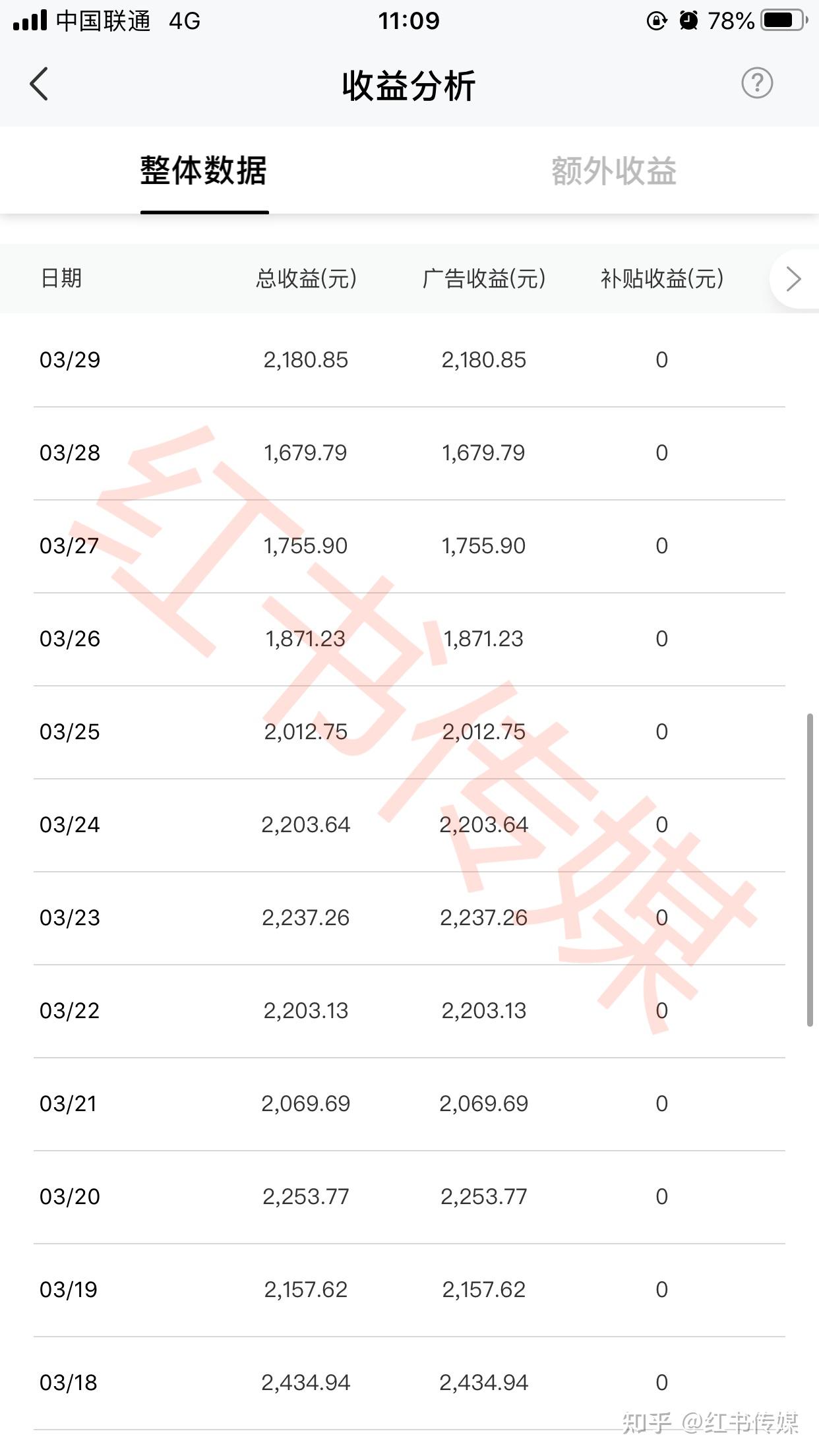Image resolution: width=819 pixels, height=1456 pixels.
Task: Tap the alarm clock status icon
Action: tap(688, 20)
